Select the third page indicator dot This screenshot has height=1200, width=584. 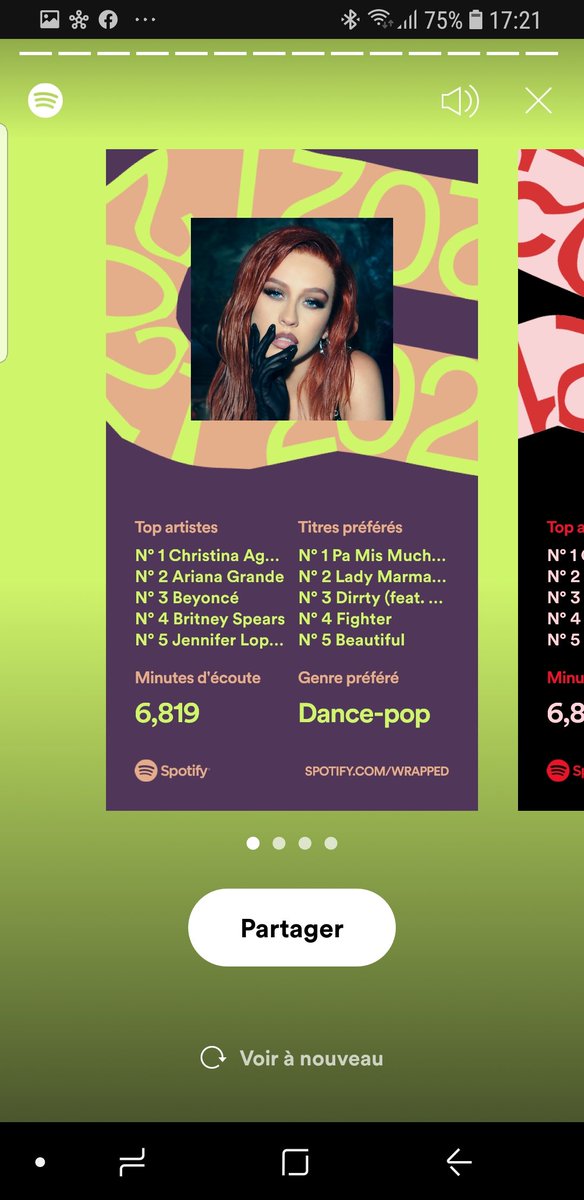(305, 843)
